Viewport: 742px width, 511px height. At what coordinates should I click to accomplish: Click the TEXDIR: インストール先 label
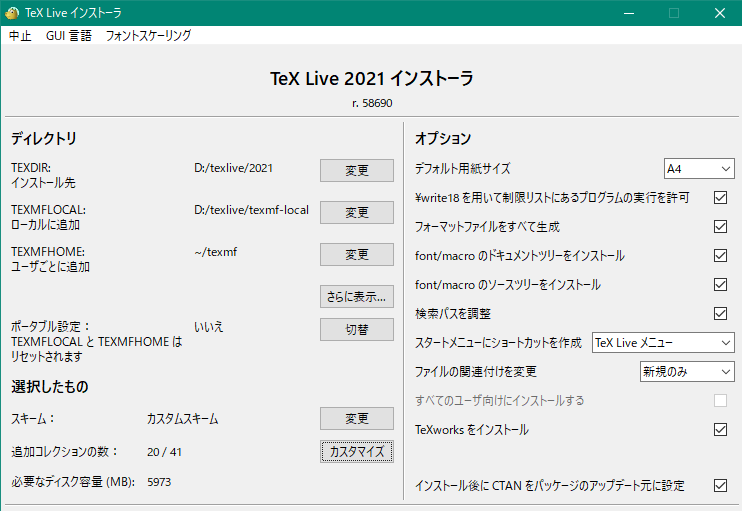pos(43,176)
